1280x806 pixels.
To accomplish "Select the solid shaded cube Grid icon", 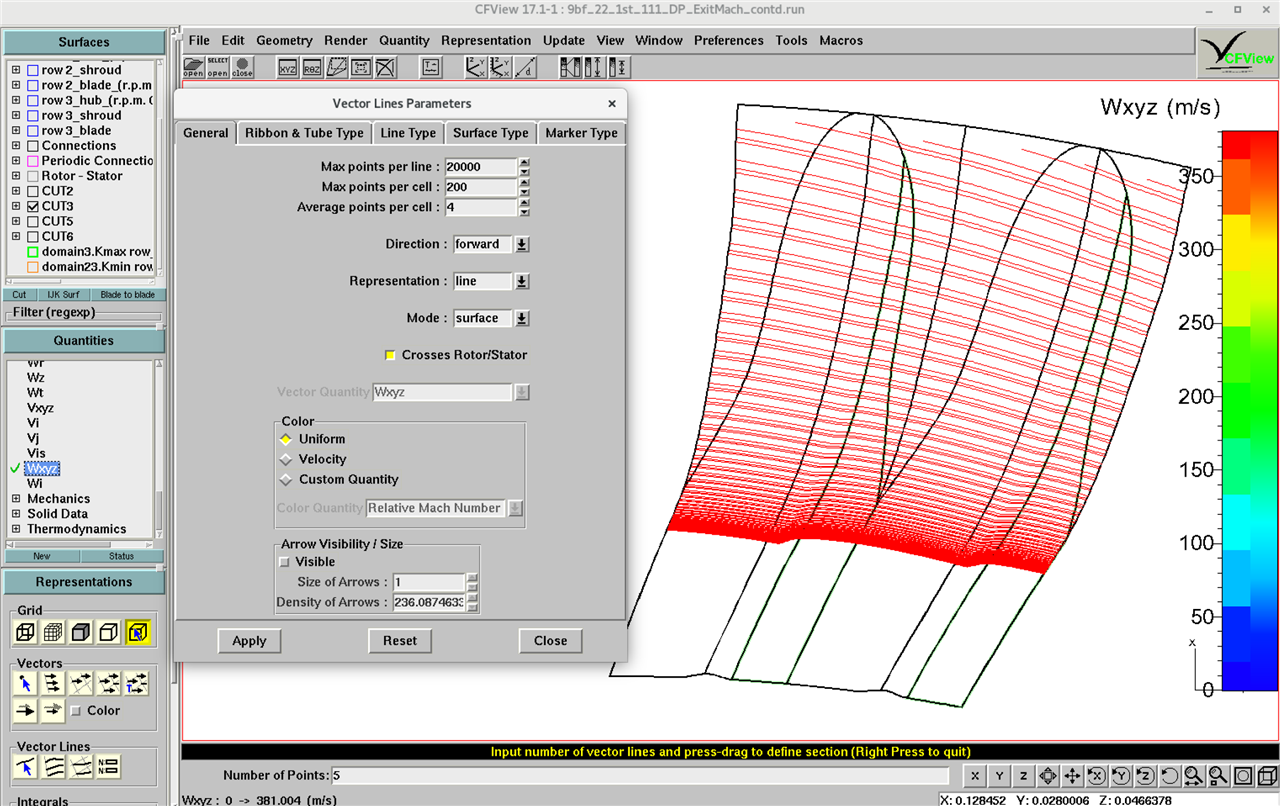I will tap(82, 632).
